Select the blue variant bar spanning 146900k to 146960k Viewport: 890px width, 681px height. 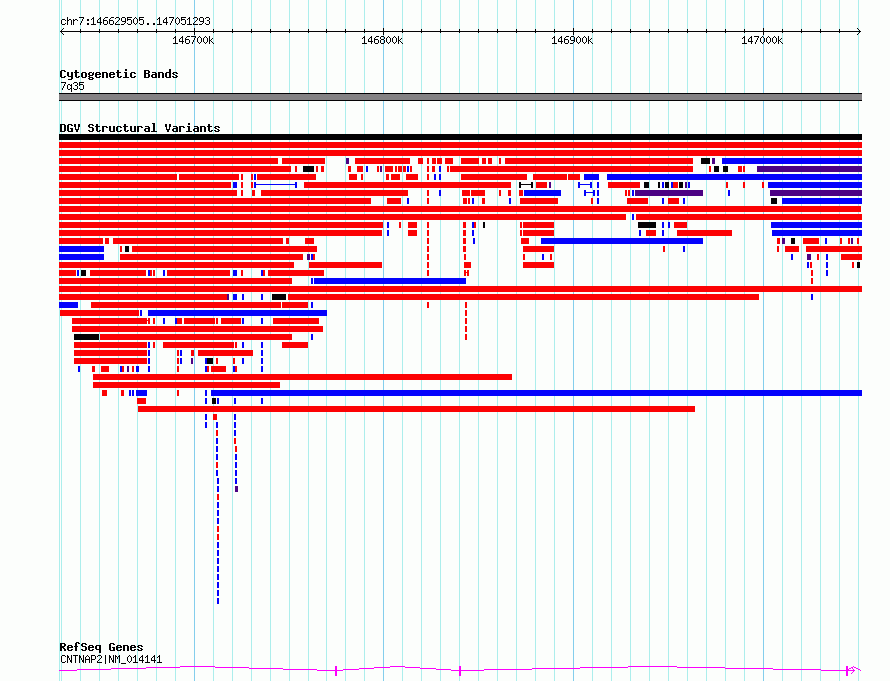click(x=622, y=241)
